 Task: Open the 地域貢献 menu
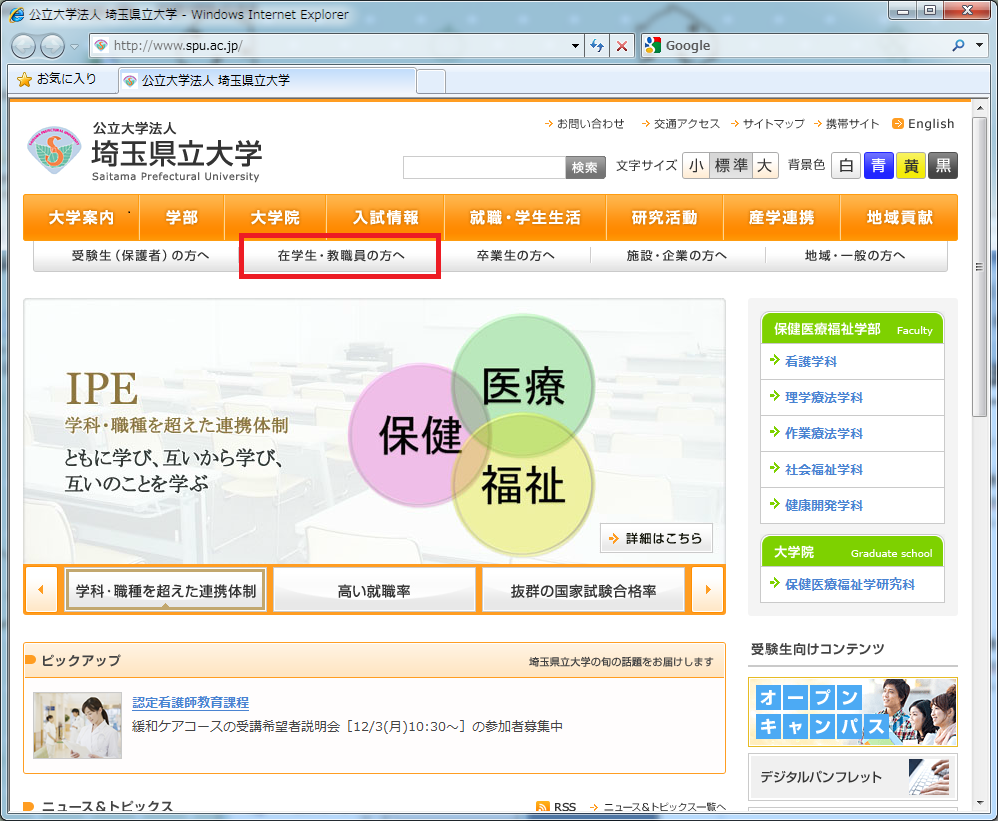899,218
